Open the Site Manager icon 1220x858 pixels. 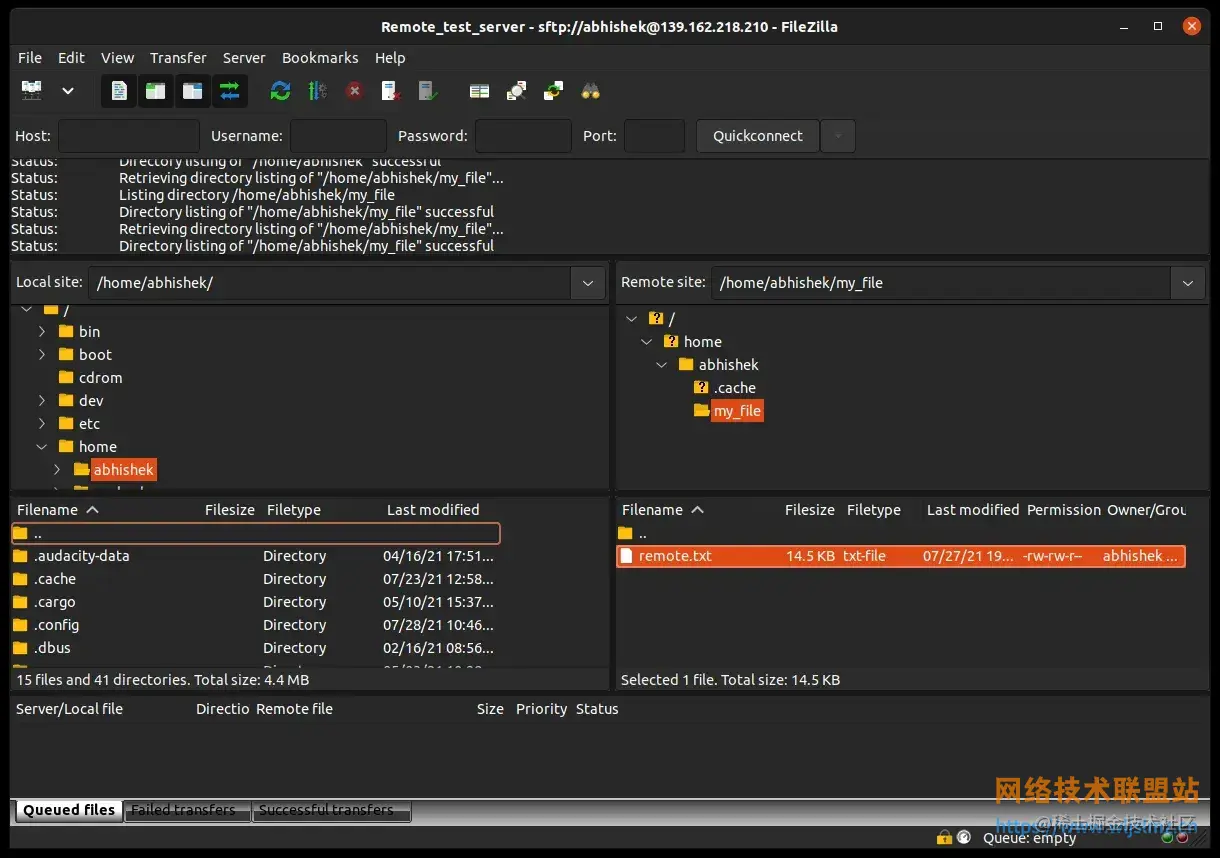[x=32, y=91]
